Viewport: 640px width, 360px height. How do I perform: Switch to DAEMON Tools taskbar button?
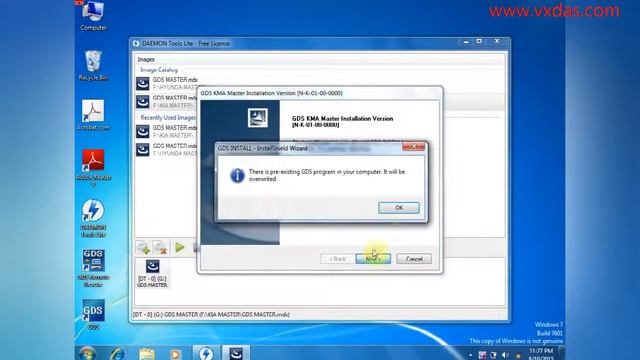point(206,353)
